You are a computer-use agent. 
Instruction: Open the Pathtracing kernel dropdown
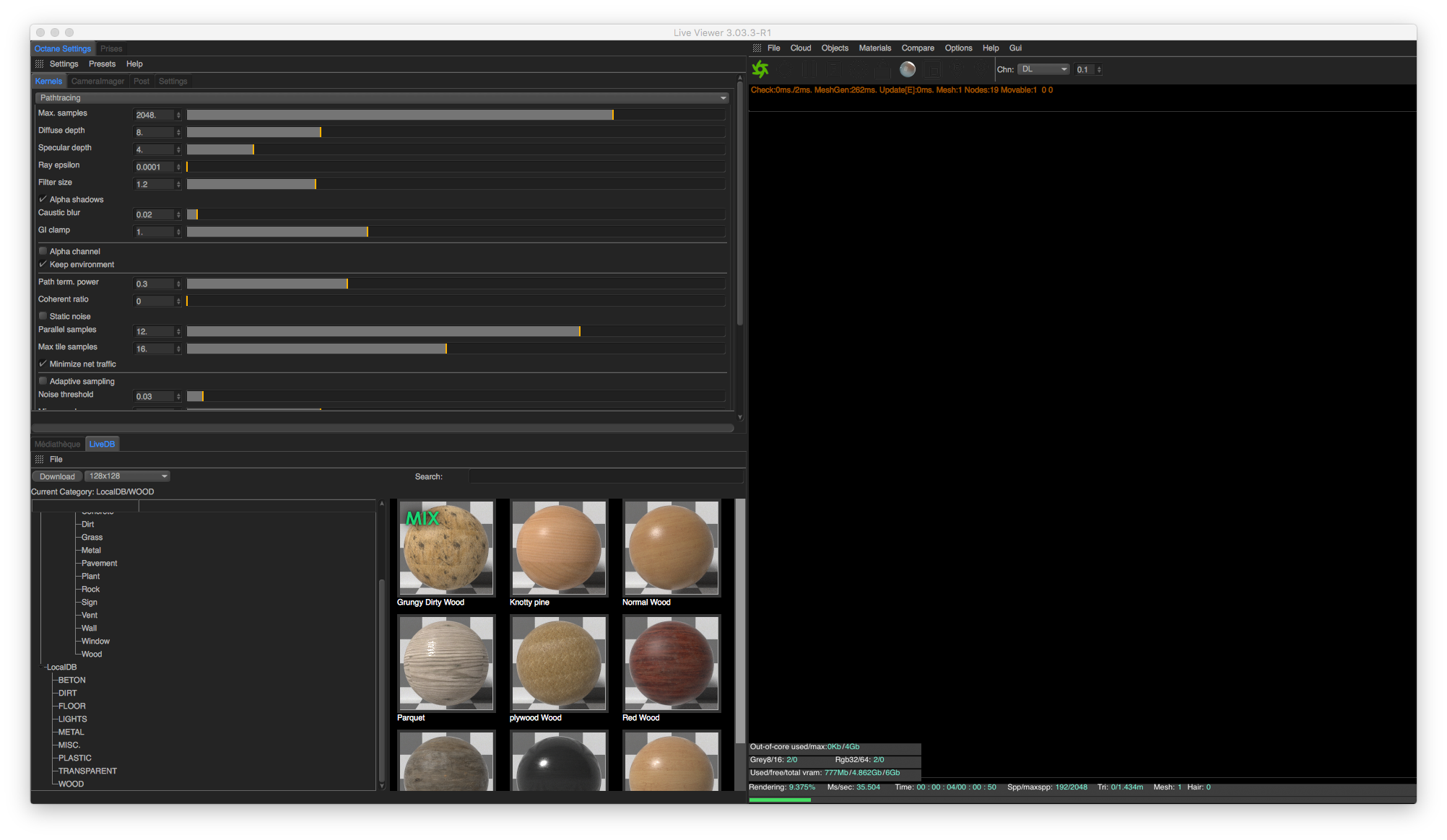point(382,97)
